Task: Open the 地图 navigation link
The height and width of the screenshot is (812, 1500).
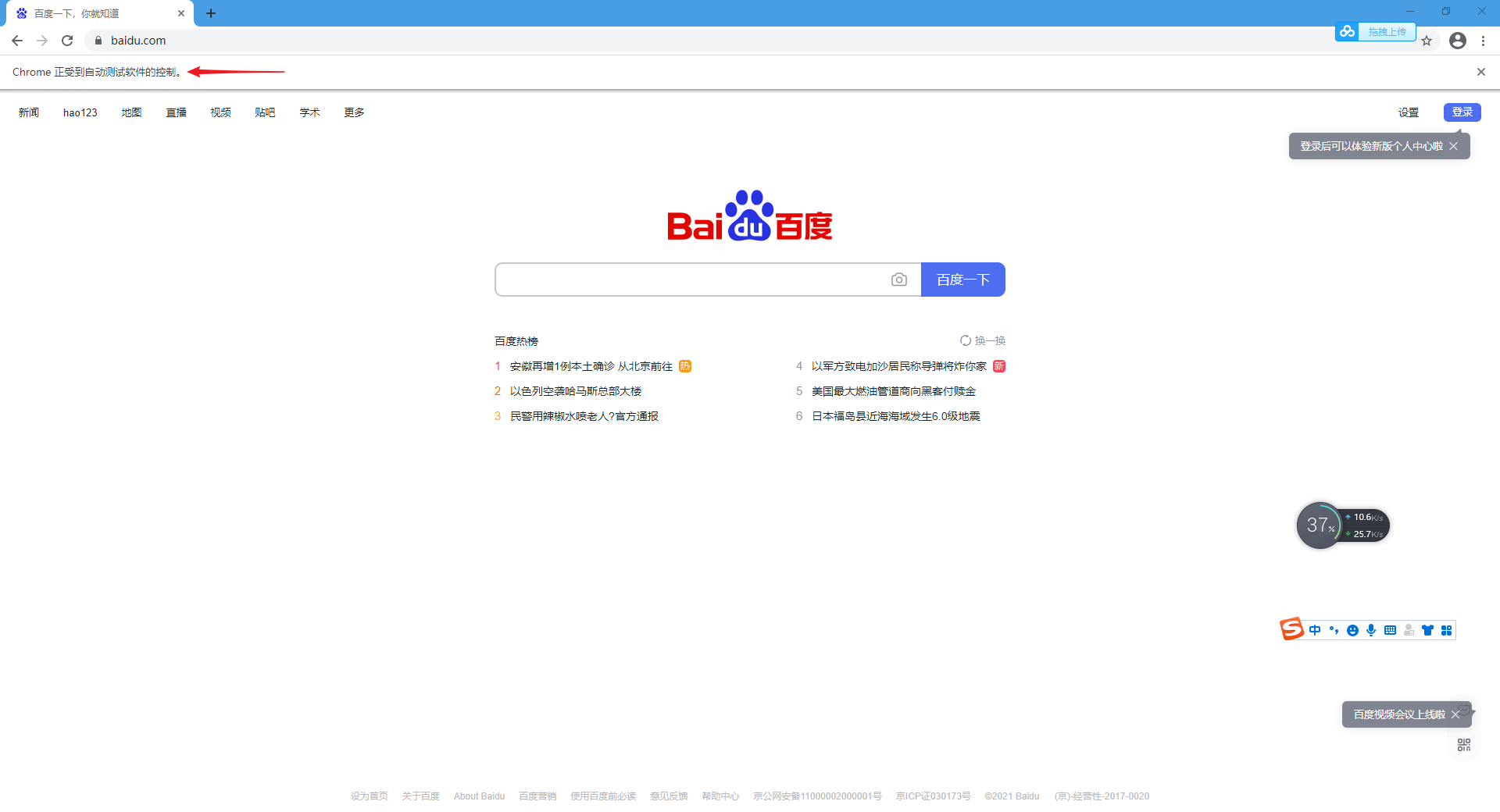Action: coord(131,112)
